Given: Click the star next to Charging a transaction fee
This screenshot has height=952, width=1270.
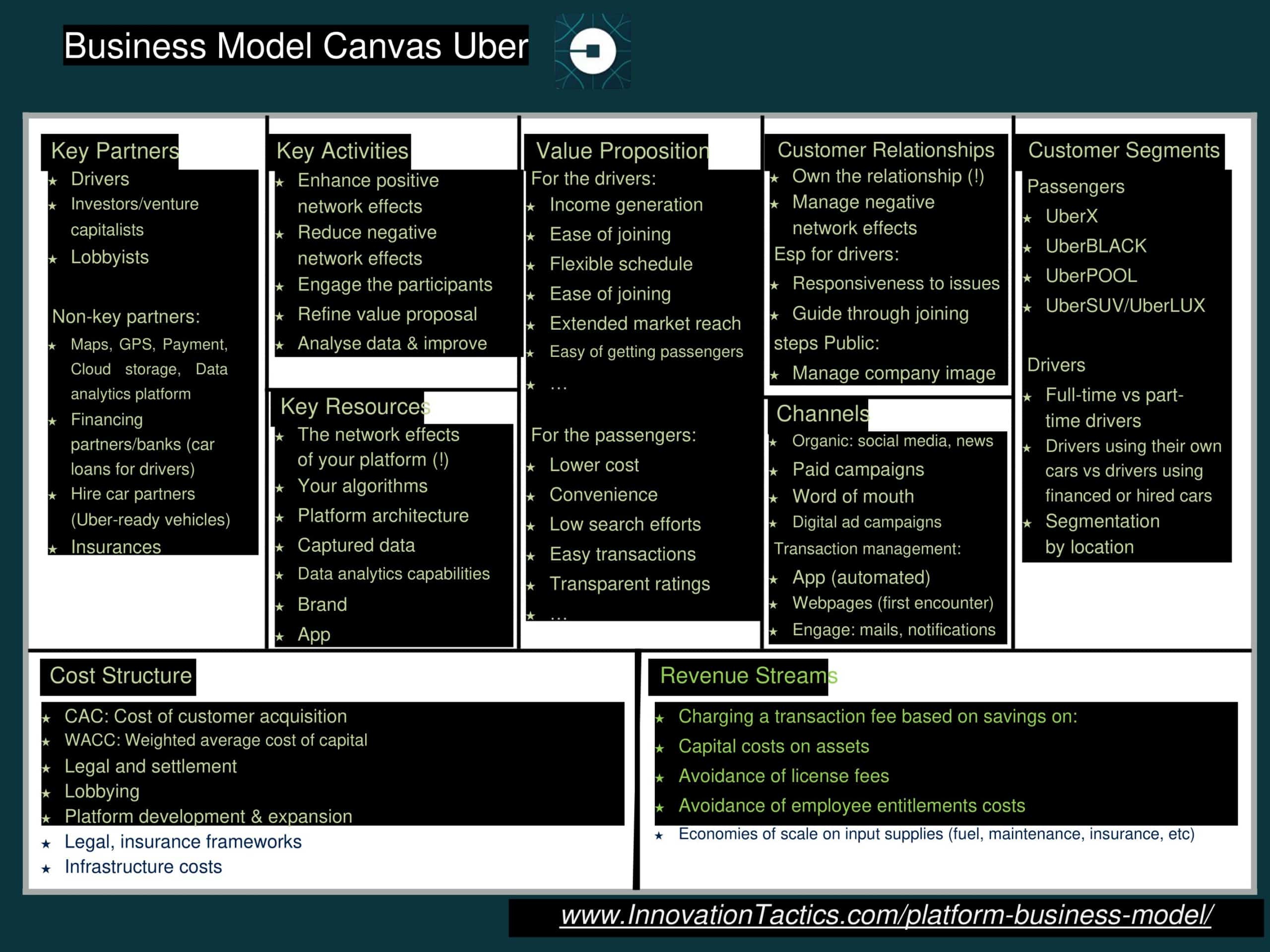Looking at the screenshot, I should point(660,718).
